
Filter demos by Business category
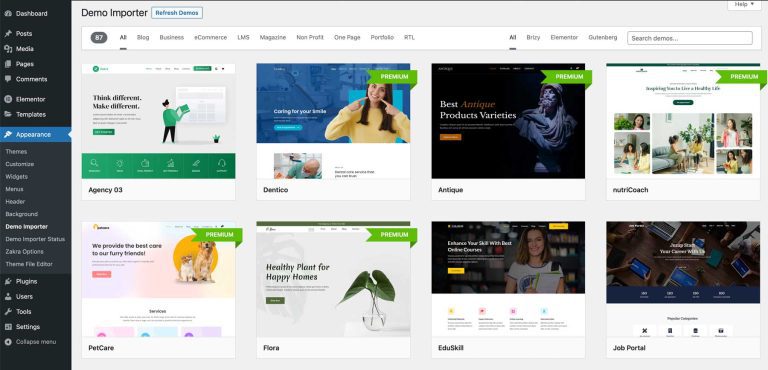tap(171, 38)
